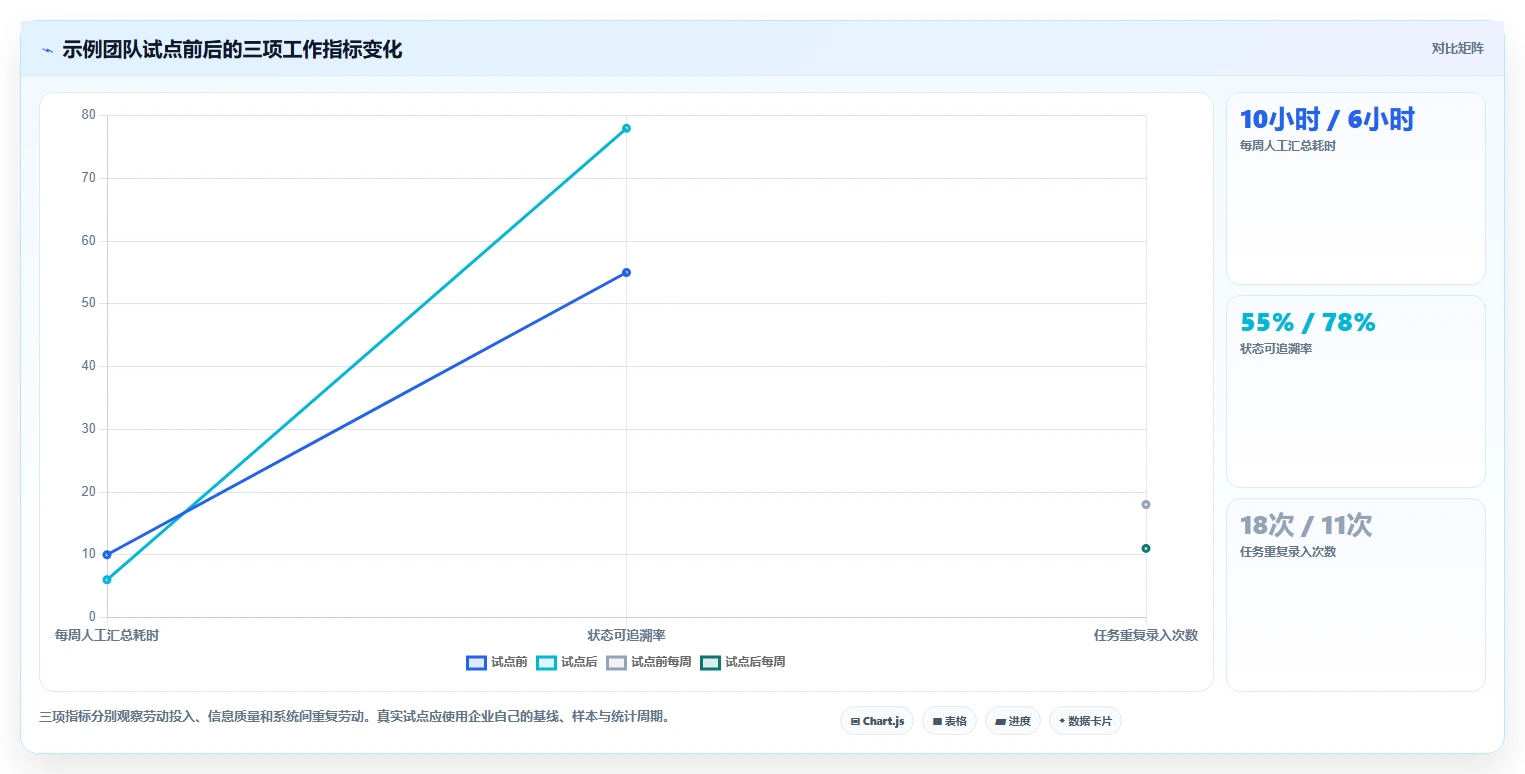Click the gray data point at 18

(x=1146, y=504)
